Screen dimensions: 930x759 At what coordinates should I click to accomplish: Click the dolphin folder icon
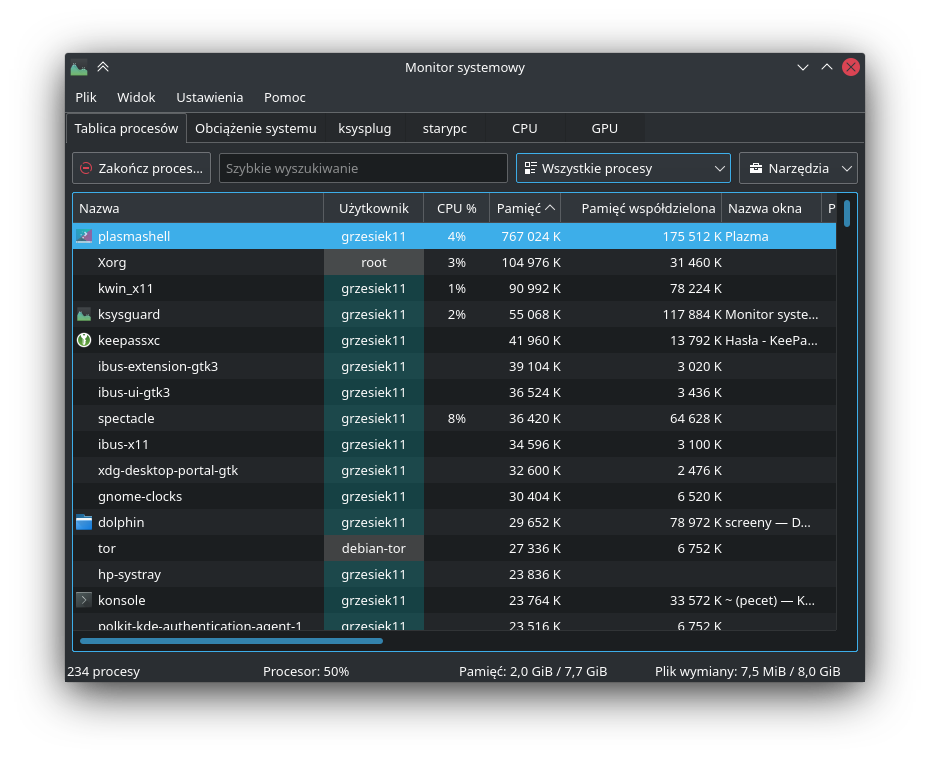(83, 523)
